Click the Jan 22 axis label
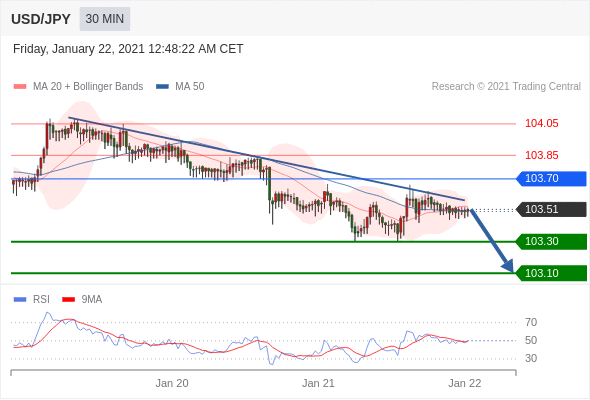 coord(465,383)
